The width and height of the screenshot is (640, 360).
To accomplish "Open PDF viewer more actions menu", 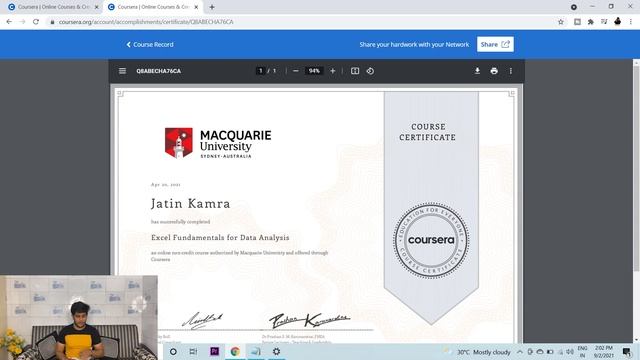I will click(511, 71).
